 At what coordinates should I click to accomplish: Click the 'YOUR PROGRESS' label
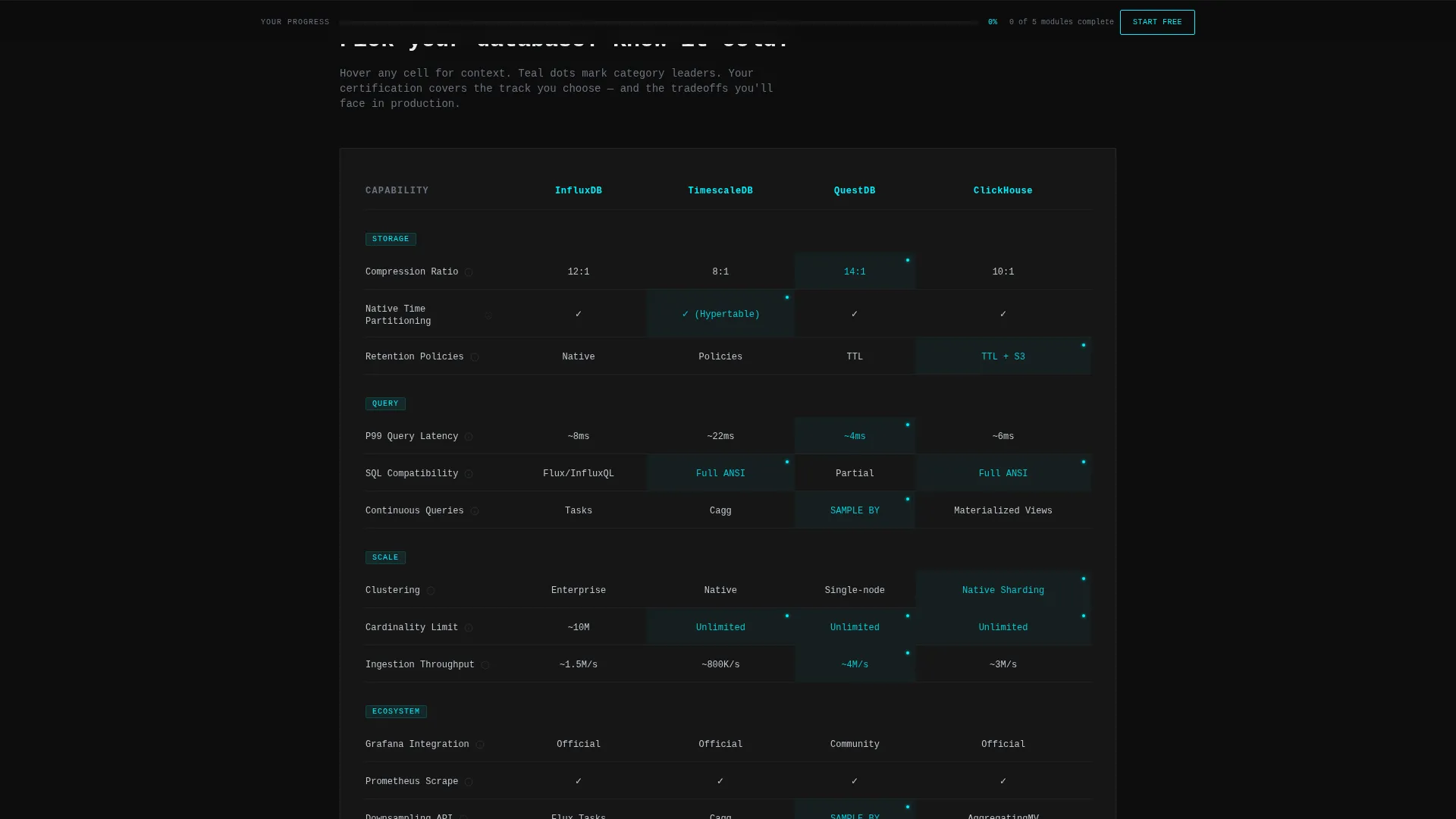tap(295, 22)
